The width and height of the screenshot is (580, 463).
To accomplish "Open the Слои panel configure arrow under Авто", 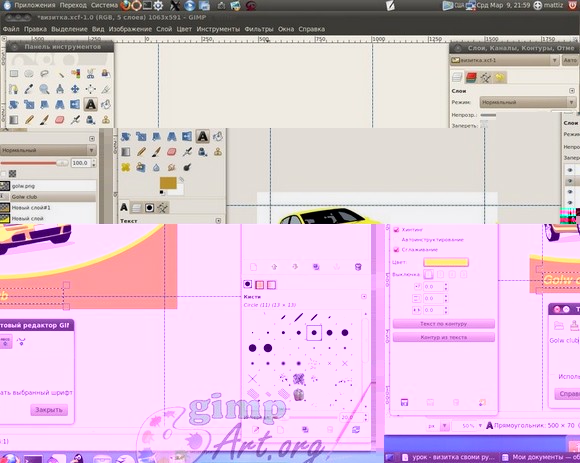I will click(x=572, y=91).
